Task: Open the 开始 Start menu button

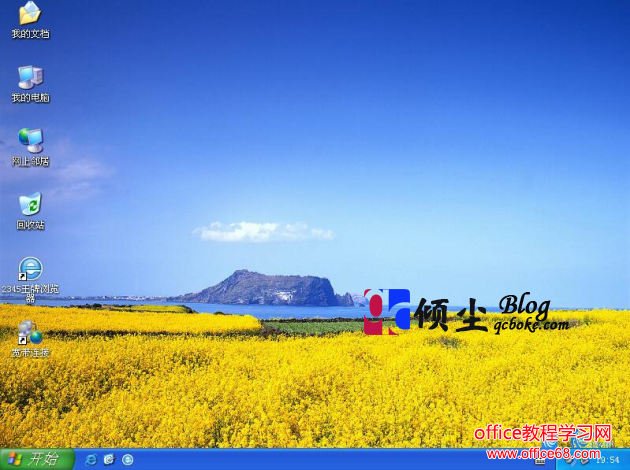Action: click(x=37, y=459)
